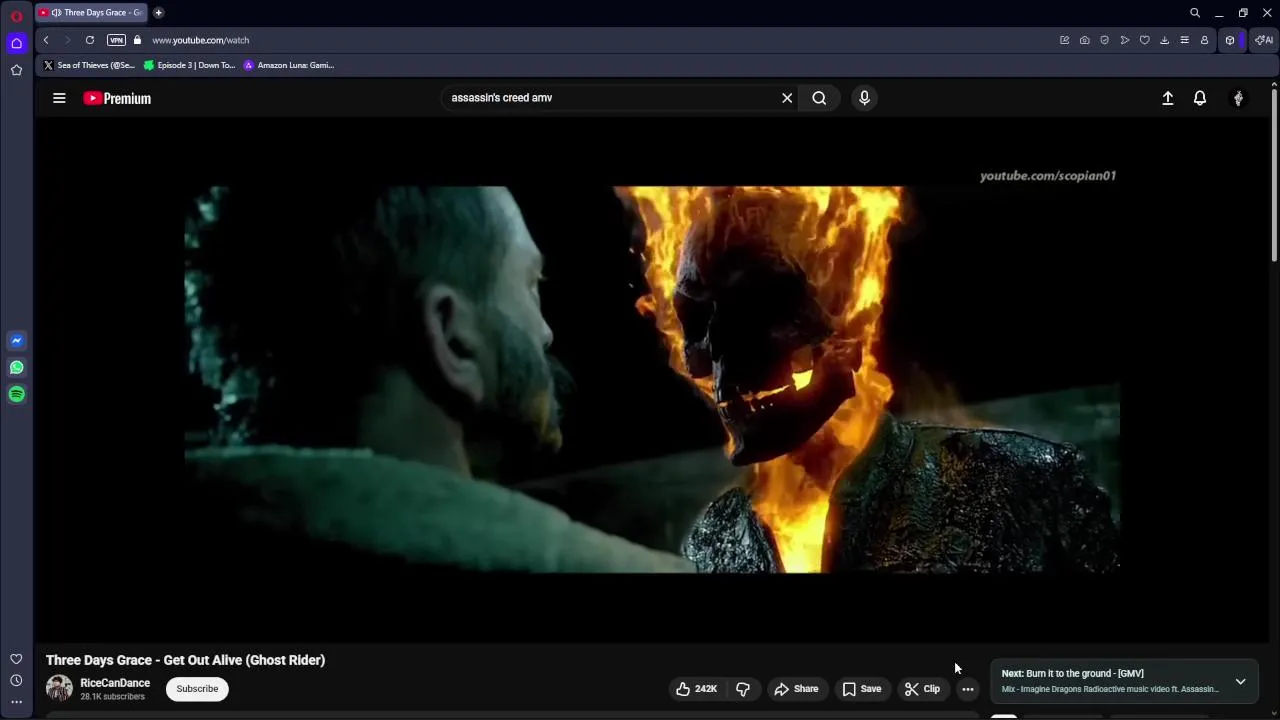Expand the Next queue panel chevron
Image resolution: width=1280 pixels, height=720 pixels.
pyautogui.click(x=1240, y=682)
